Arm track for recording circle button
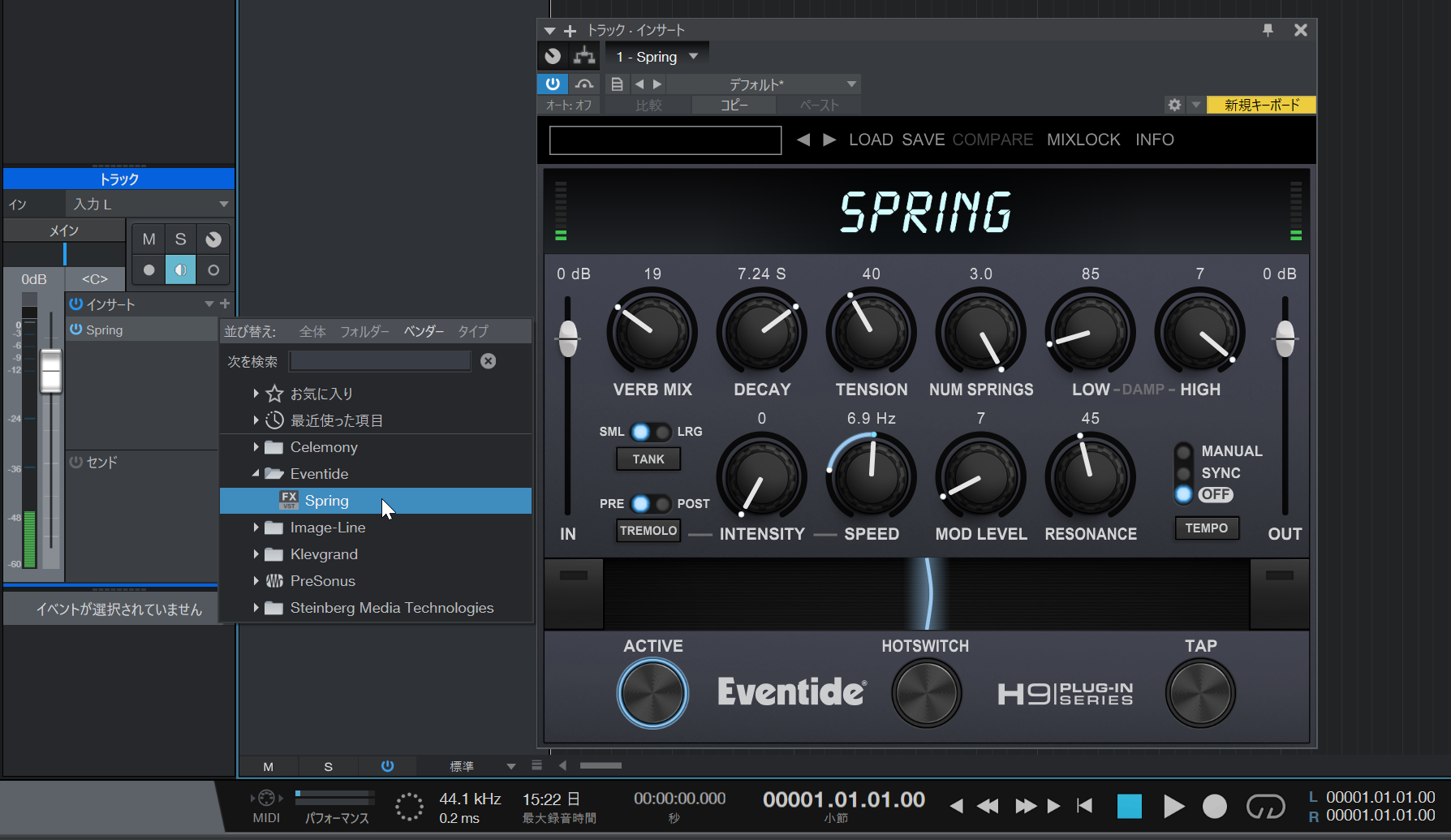Image resolution: width=1451 pixels, height=840 pixels. [x=149, y=270]
